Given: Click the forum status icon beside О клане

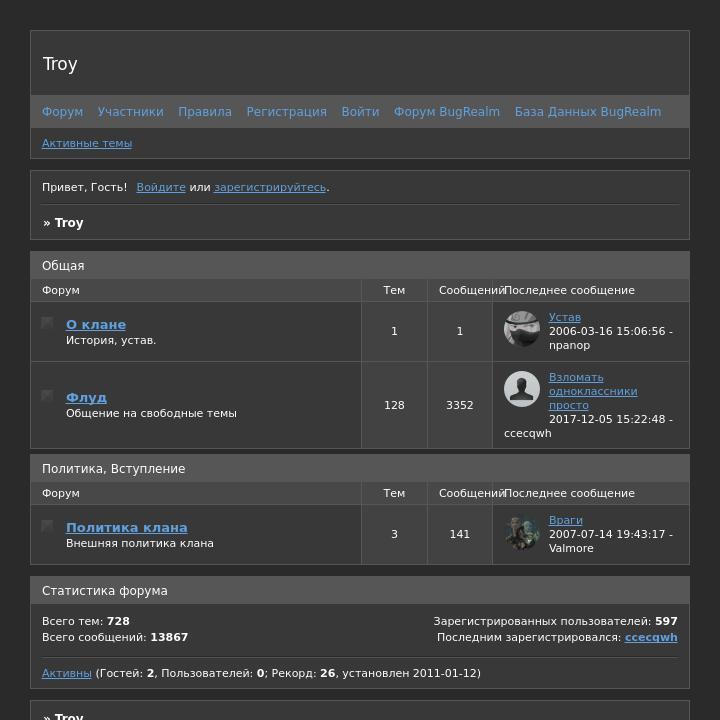Looking at the screenshot, I should click(47, 323).
